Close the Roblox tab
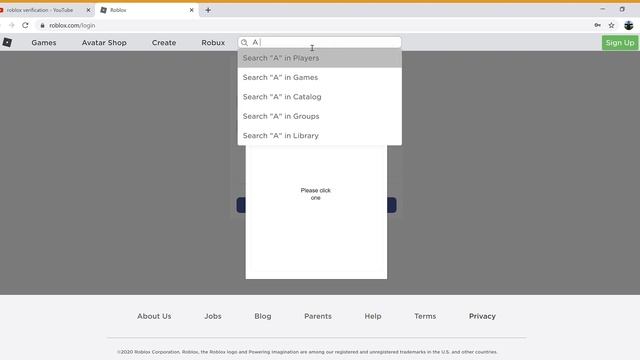 (x=191, y=10)
